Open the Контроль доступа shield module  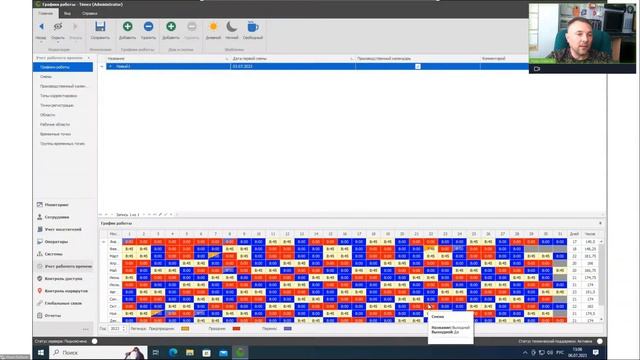pyautogui.click(x=64, y=278)
